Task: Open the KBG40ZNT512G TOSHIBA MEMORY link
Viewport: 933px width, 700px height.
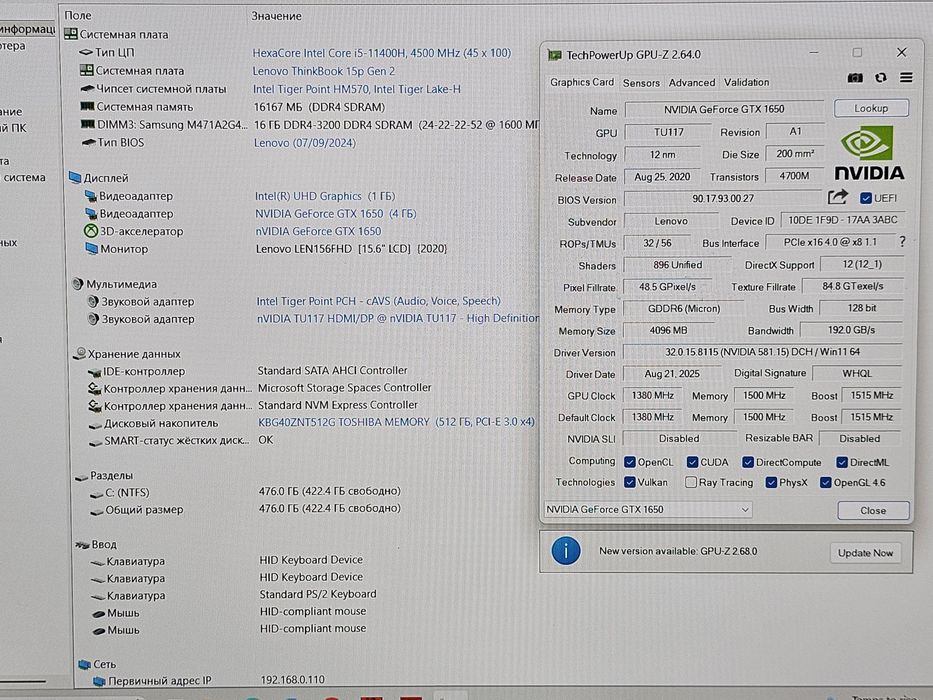Action: [396, 422]
